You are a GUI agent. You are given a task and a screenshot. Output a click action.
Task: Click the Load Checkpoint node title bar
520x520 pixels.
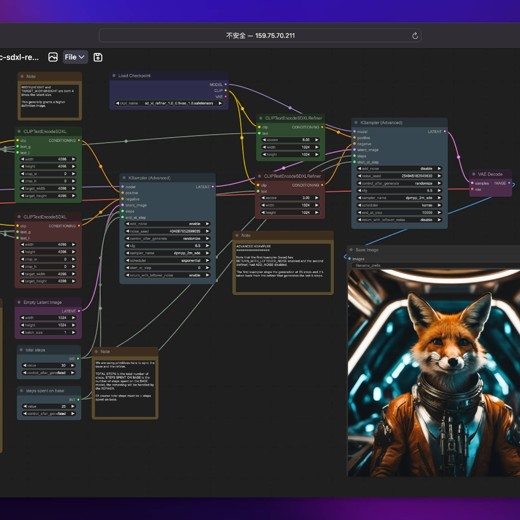[x=169, y=76]
